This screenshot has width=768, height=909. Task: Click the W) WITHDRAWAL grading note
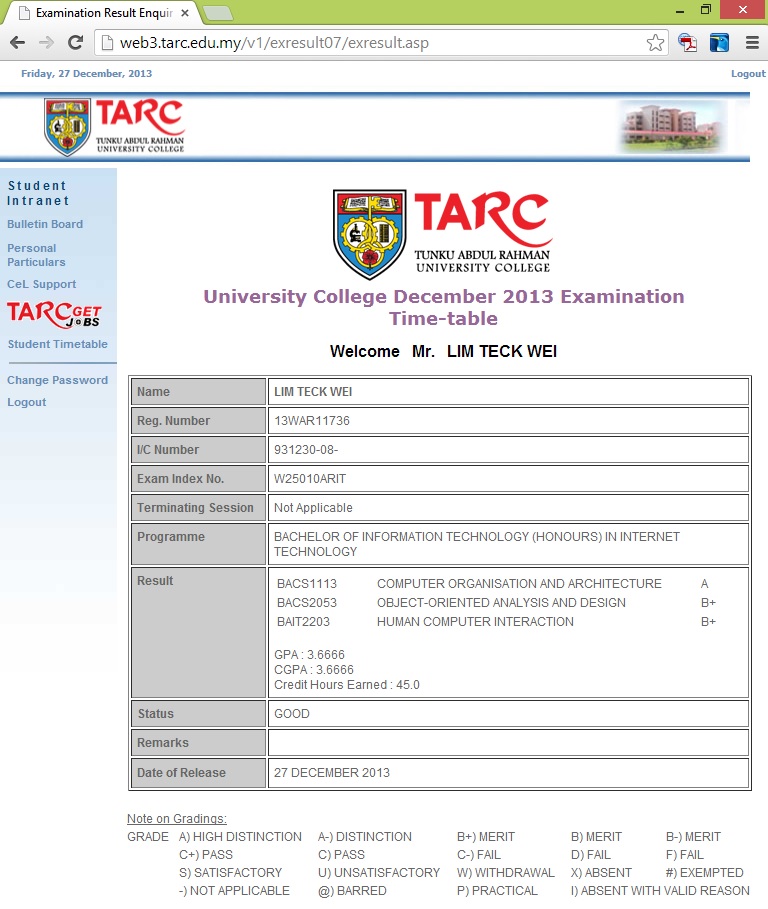tap(505, 872)
